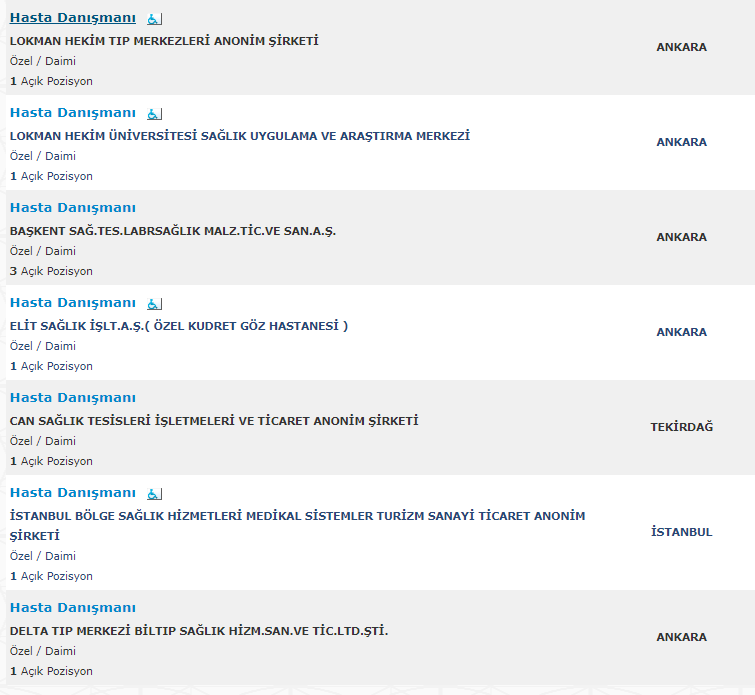Open Hasta Danışmanı posting at Can Sağlık Tesisleri
Screen dimensions: 755x695
click(73, 398)
